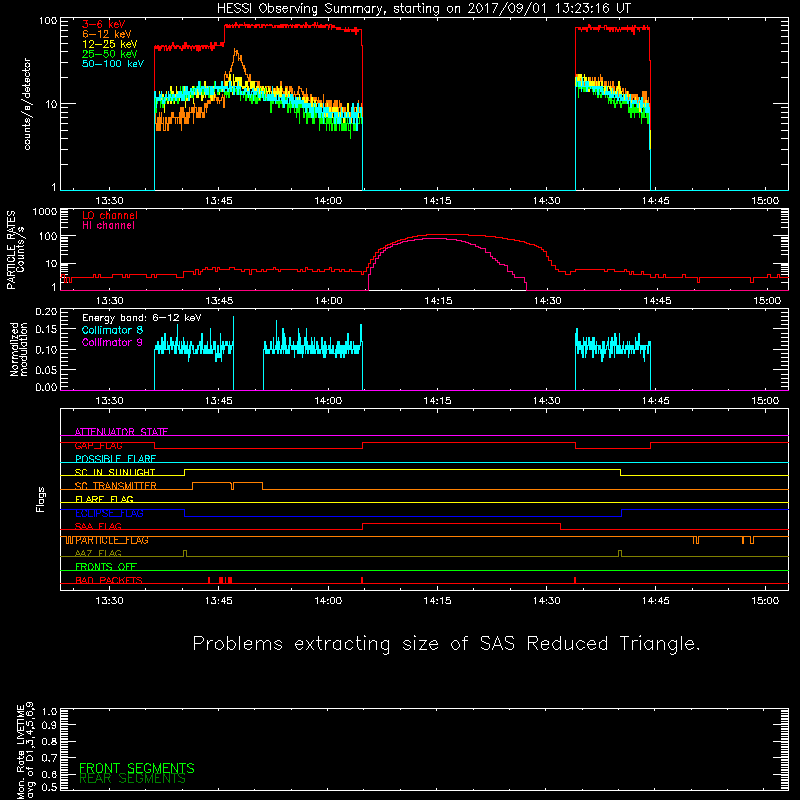Click the HESSI Observing Summary title text

pyautogui.click(x=423, y=9)
